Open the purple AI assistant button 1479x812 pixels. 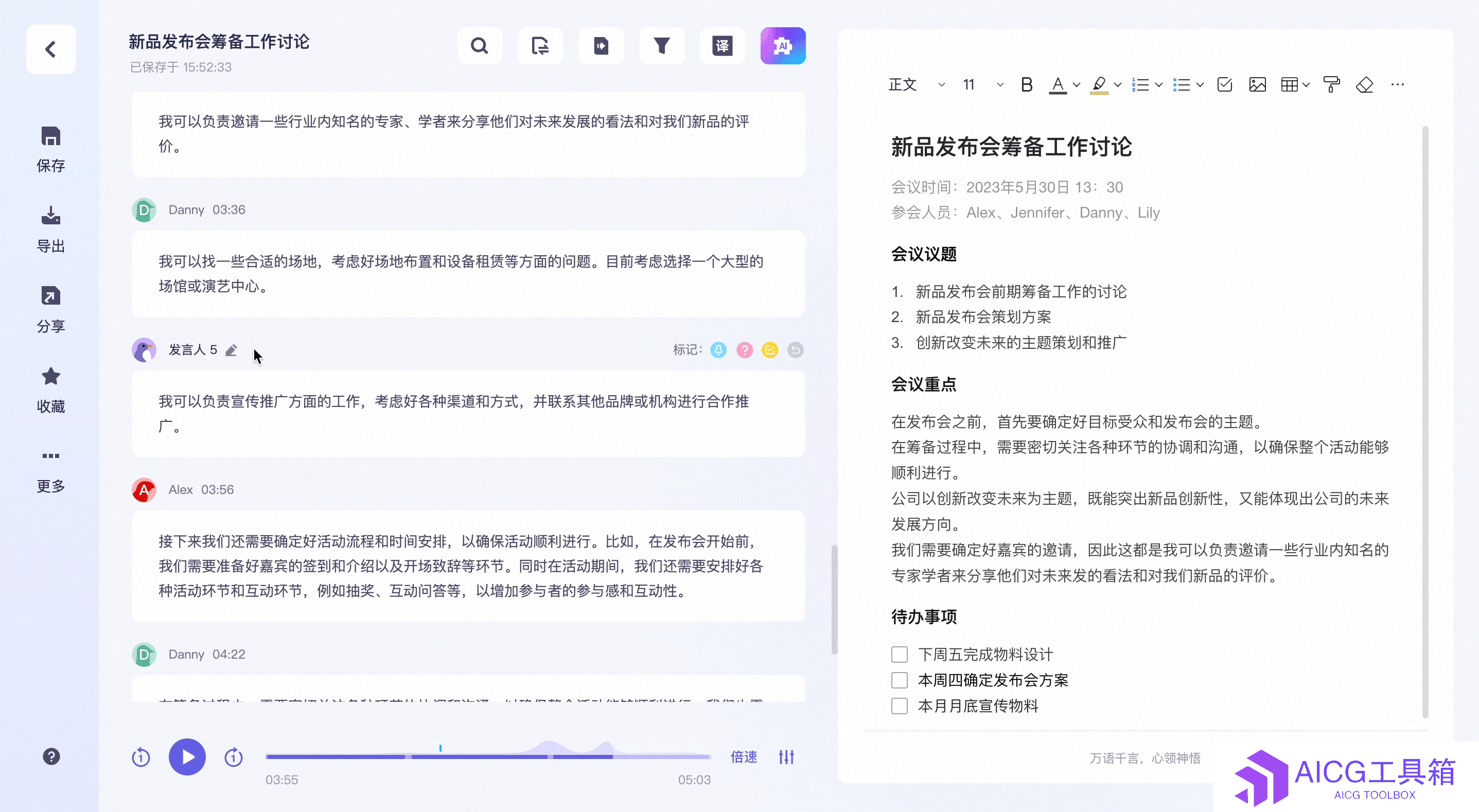tap(783, 46)
